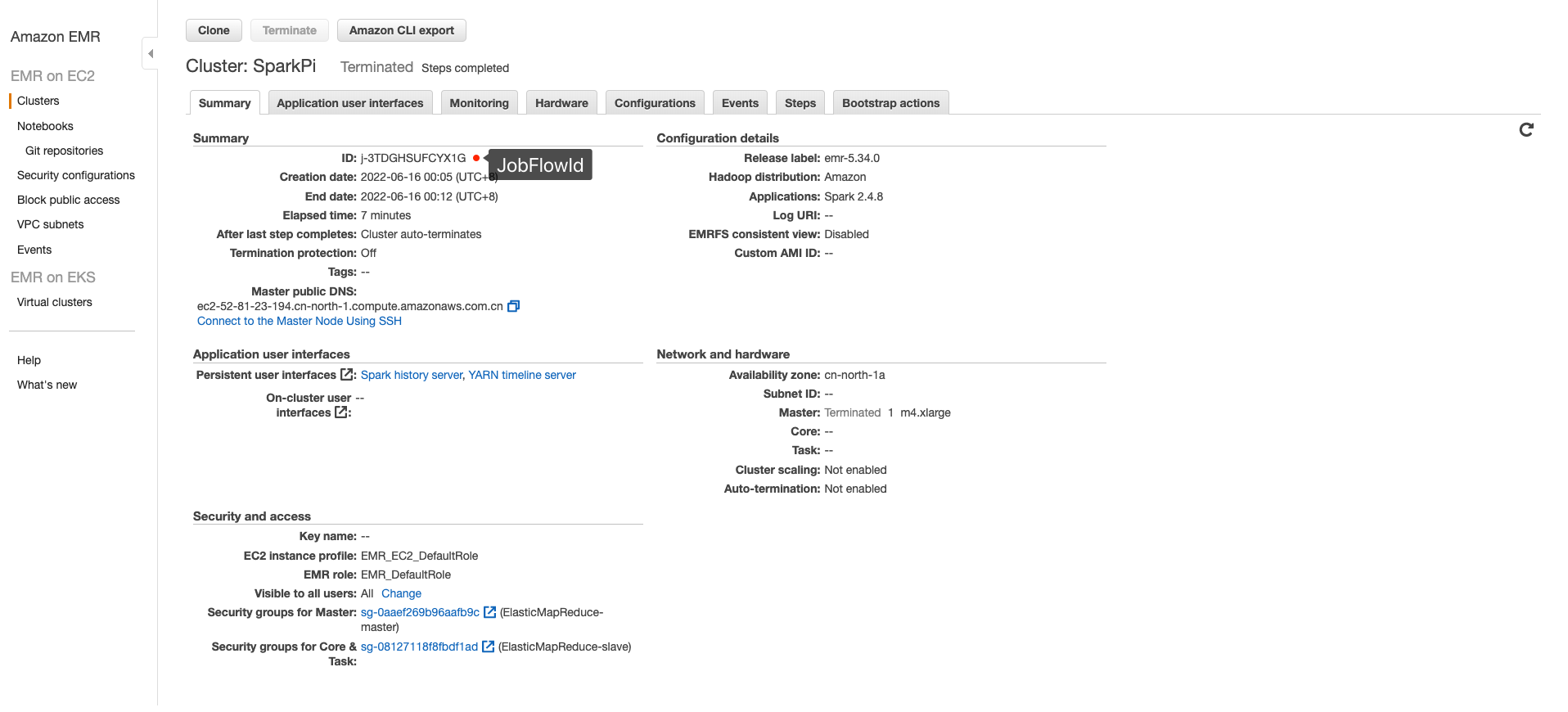
Task: Select Virtual clusters under EMR on EKS
Action: (x=55, y=302)
